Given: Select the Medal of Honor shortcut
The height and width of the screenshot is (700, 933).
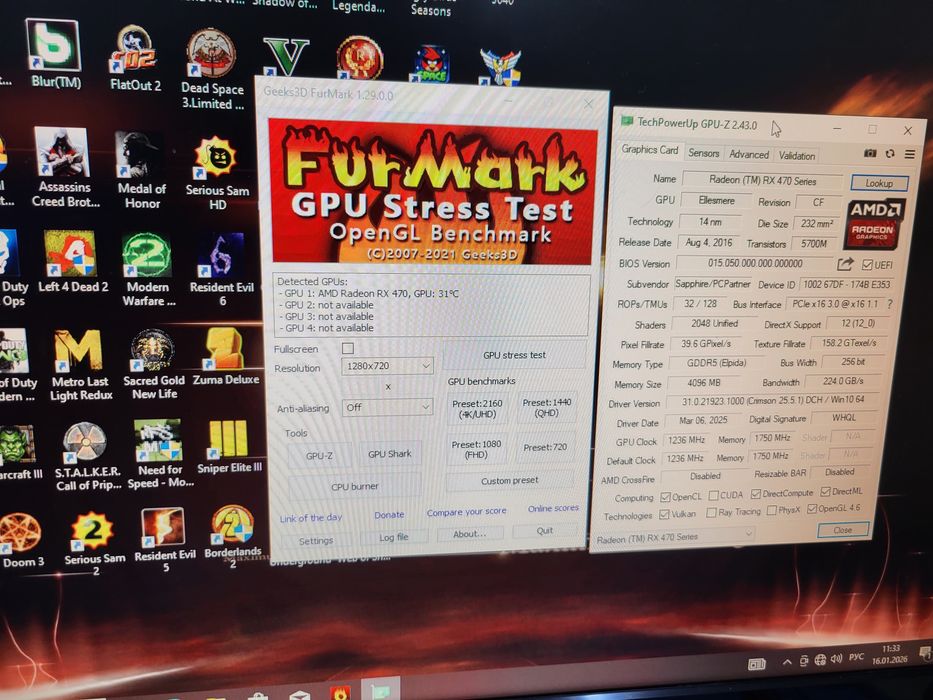Looking at the screenshot, I should [x=141, y=171].
